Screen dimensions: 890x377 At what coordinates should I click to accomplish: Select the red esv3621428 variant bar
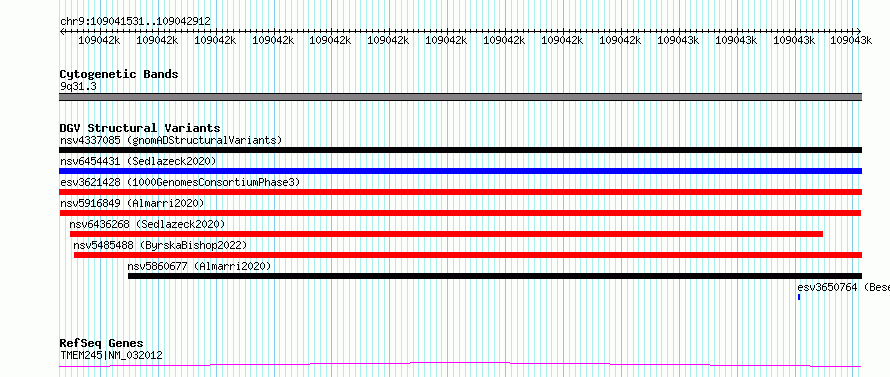(x=460, y=192)
